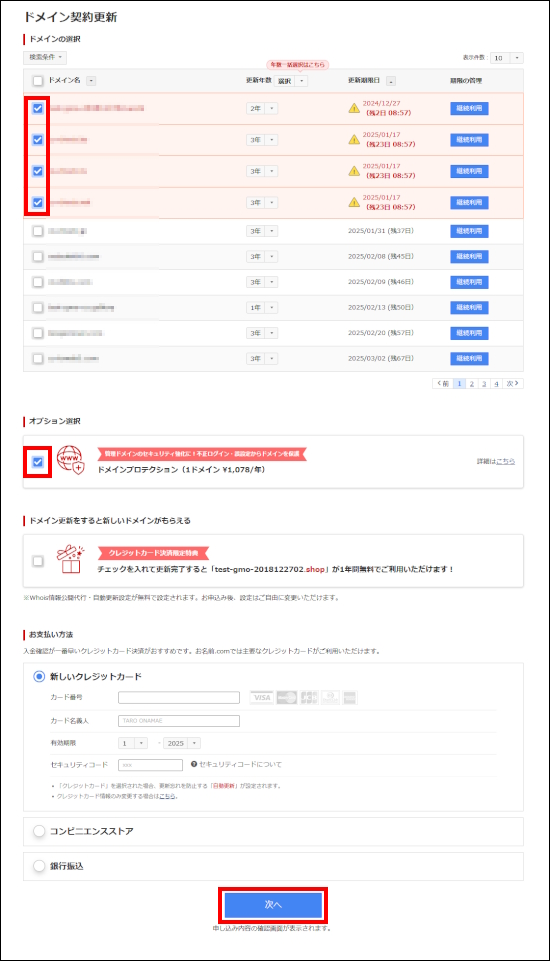
Task: Check the domain expiring 2025/03/02
Action: coord(38,358)
